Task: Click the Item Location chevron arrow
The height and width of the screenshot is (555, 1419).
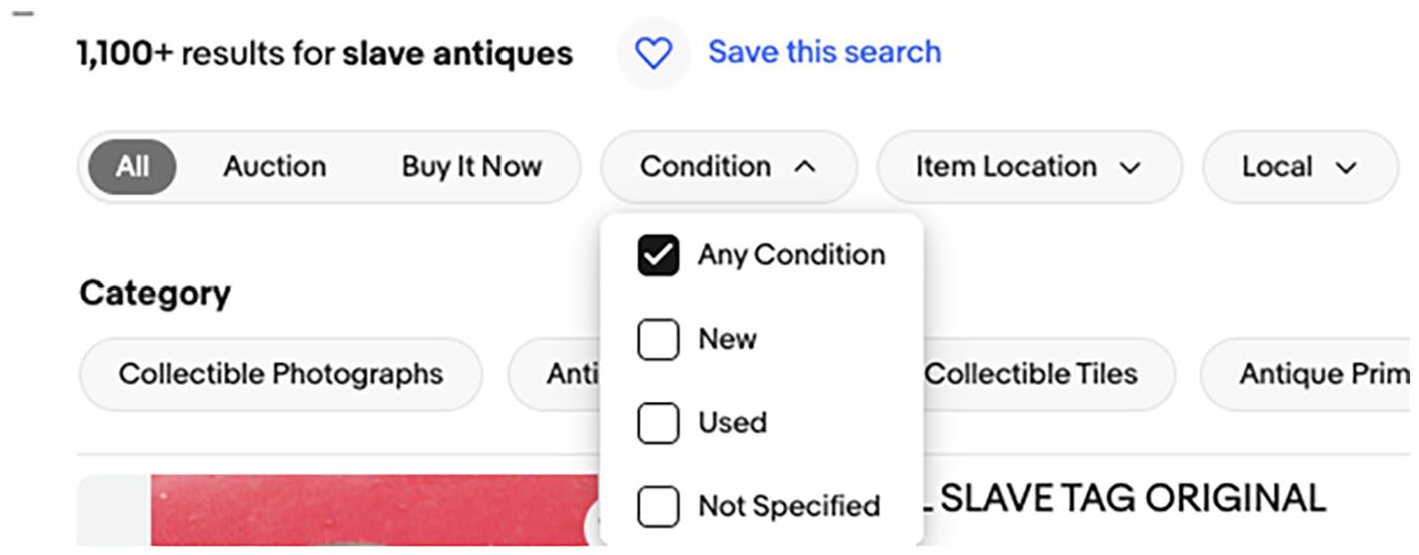Action: pos(1130,167)
